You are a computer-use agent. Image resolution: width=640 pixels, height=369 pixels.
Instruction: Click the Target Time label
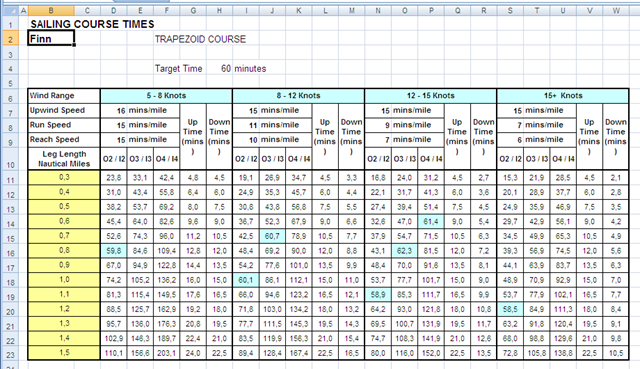pos(178,69)
